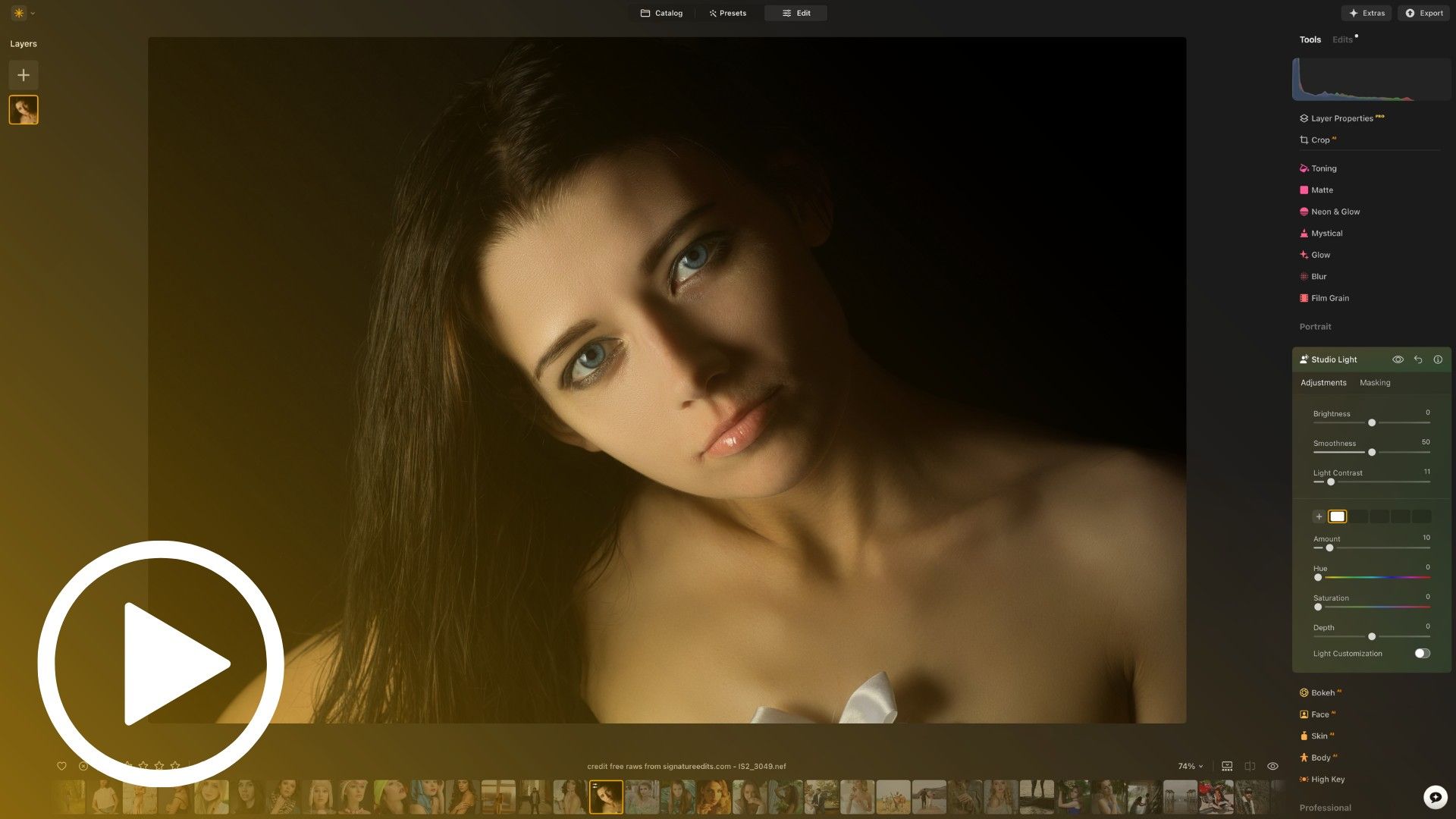Viewport: 1456px width, 819px height.
Task: Reset Studio Light adjustments with undo arrow
Action: [1418, 359]
